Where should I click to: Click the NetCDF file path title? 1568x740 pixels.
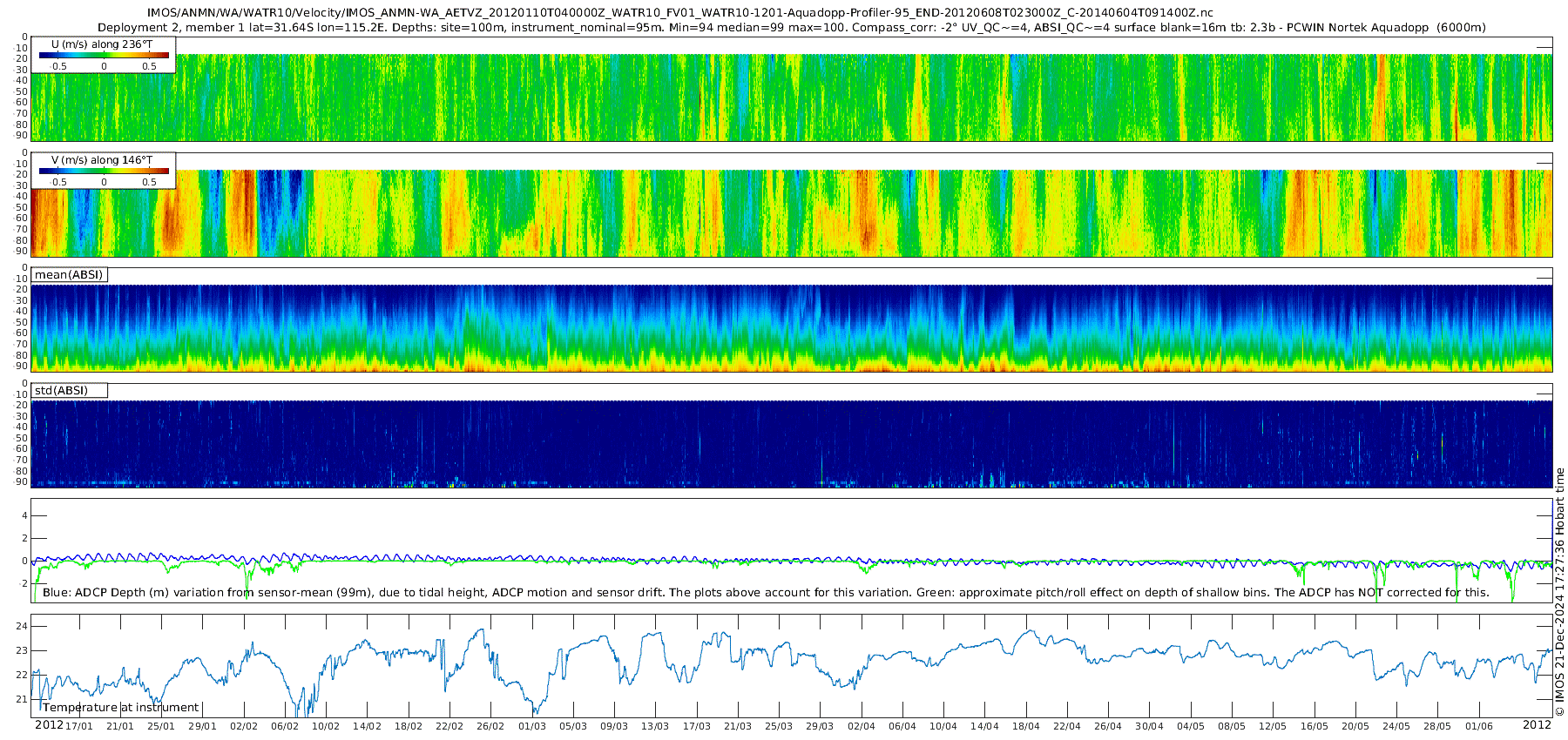[681, 13]
